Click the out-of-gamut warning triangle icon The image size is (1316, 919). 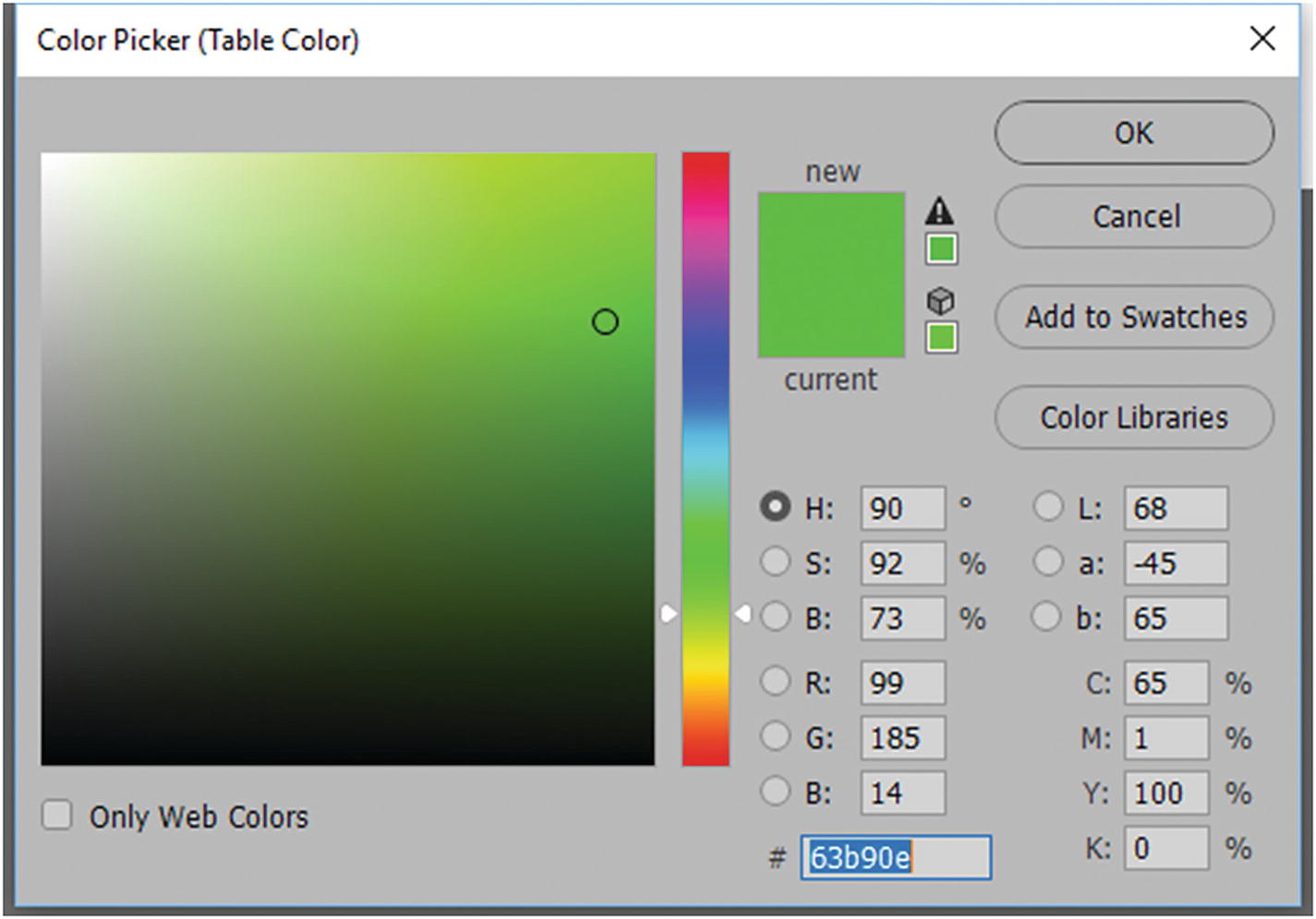[939, 211]
